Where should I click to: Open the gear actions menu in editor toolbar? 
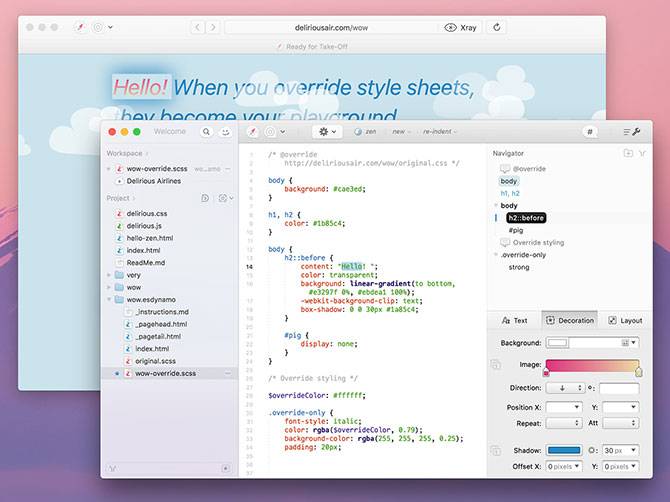(327, 132)
